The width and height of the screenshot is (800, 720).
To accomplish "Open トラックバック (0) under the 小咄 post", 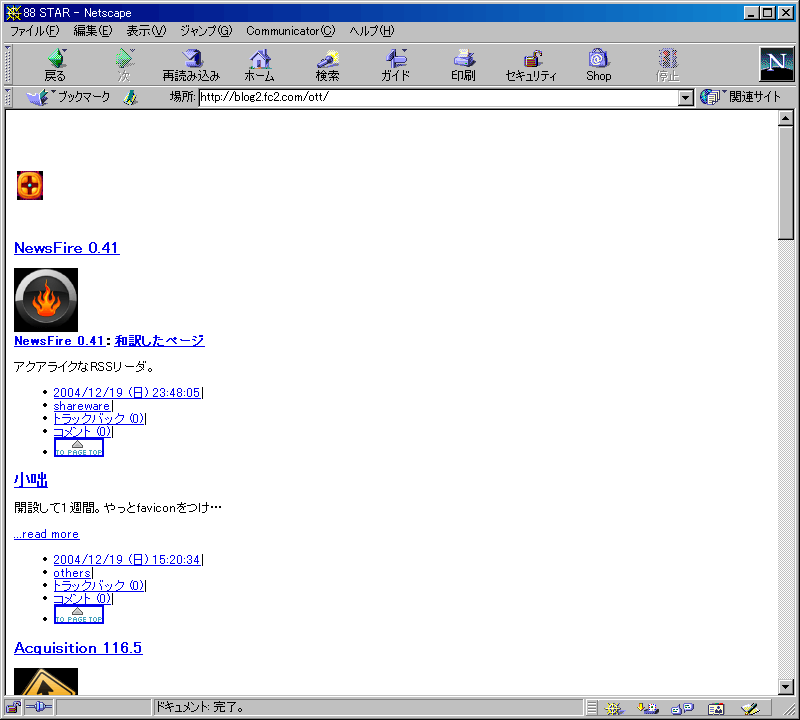I will 98,585.
